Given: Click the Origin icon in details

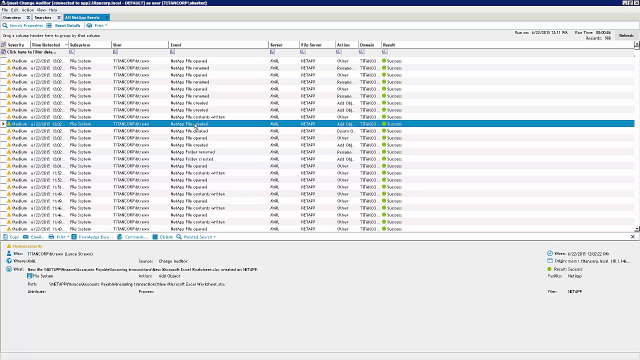Looking at the screenshot, I should 550,261.
